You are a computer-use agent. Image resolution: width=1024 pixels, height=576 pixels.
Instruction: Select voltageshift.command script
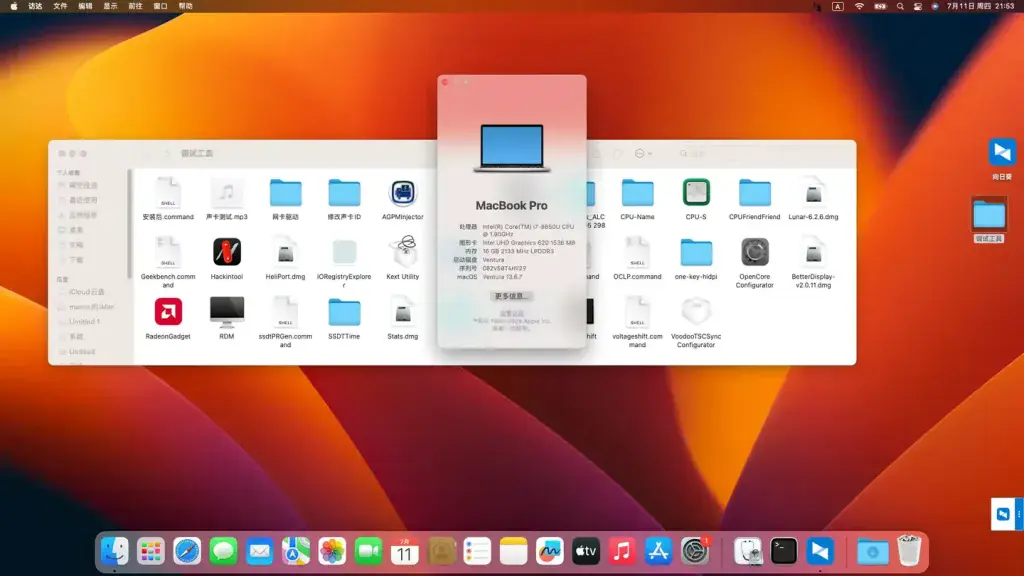coord(637,312)
